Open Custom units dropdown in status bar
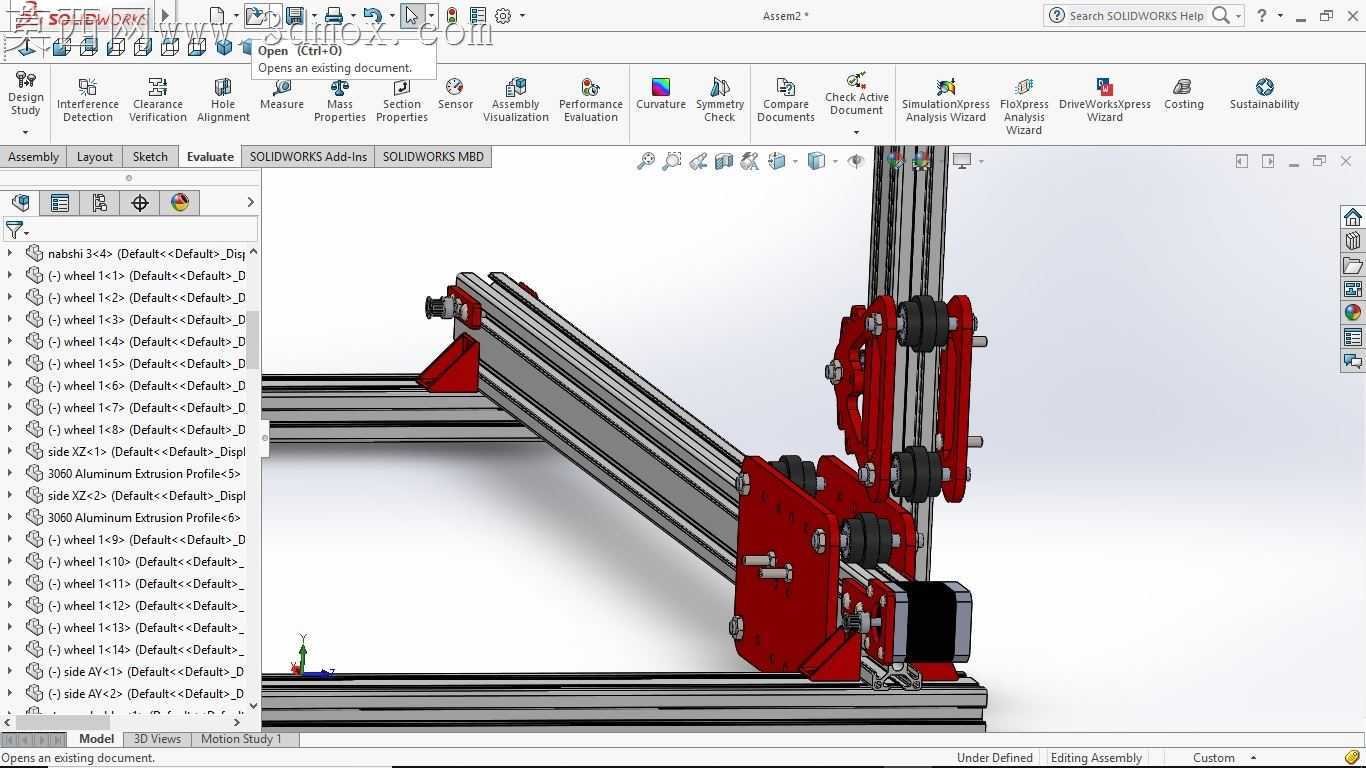The height and width of the screenshot is (768, 1366). 1253,758
